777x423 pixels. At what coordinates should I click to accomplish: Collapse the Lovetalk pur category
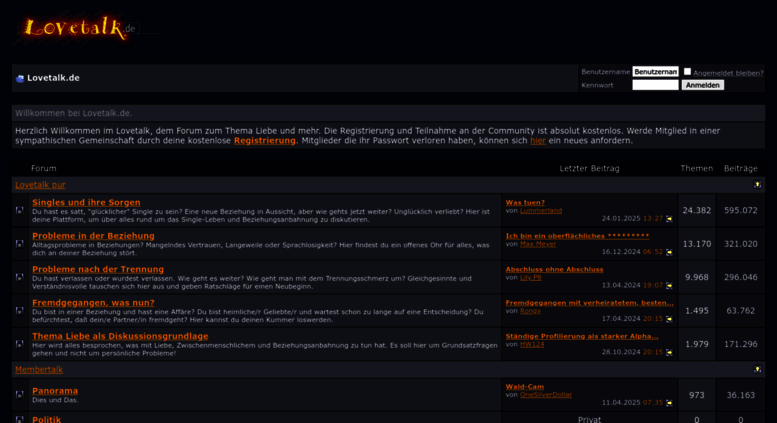(x=757, y=184)
